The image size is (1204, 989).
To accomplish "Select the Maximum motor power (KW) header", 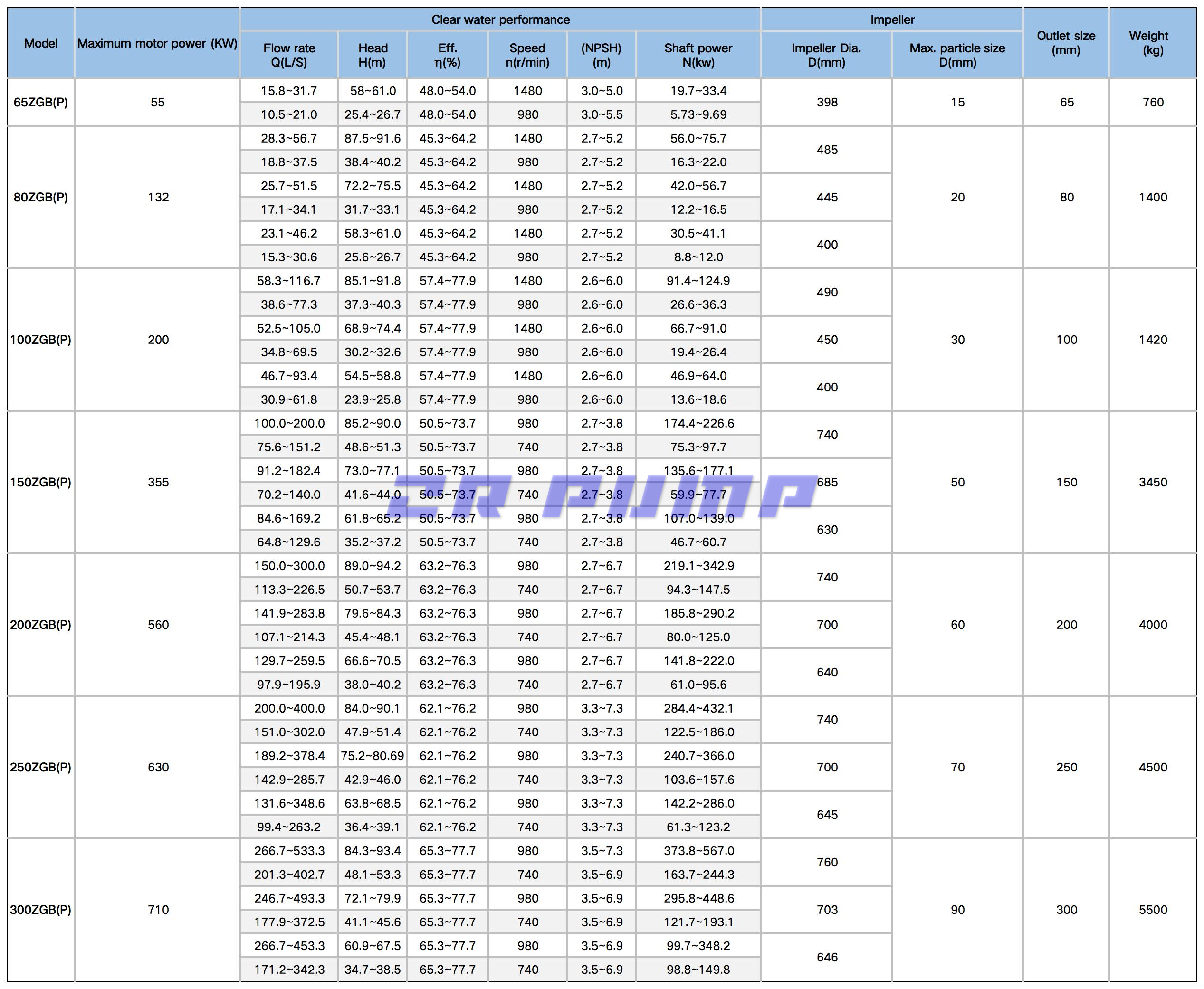I will [157, 43].
